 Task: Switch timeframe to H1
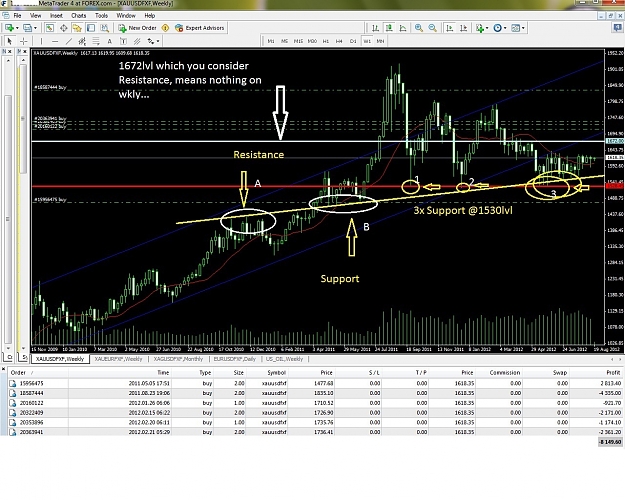point(326,41)
